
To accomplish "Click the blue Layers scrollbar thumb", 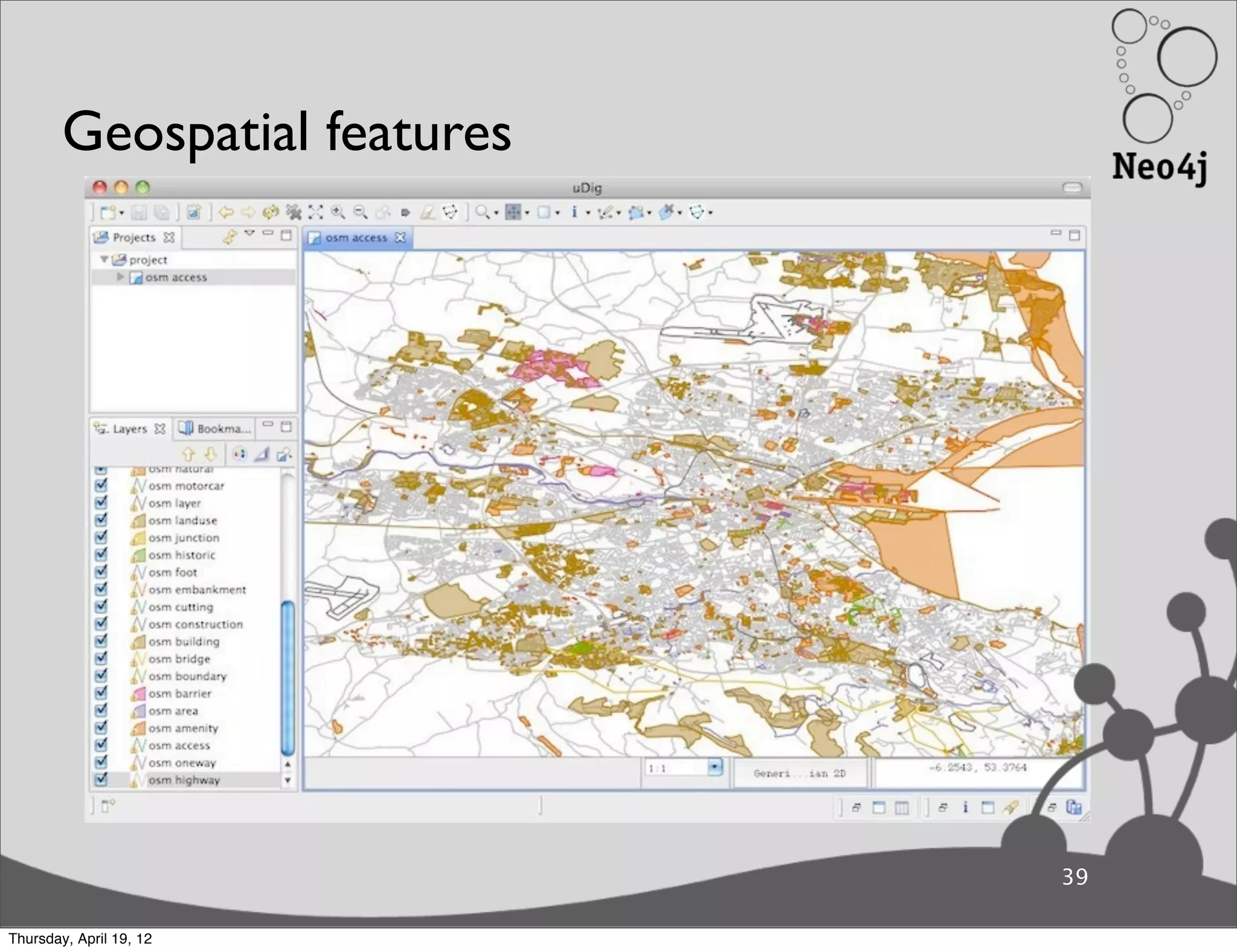I will click(x=288, y=678).
